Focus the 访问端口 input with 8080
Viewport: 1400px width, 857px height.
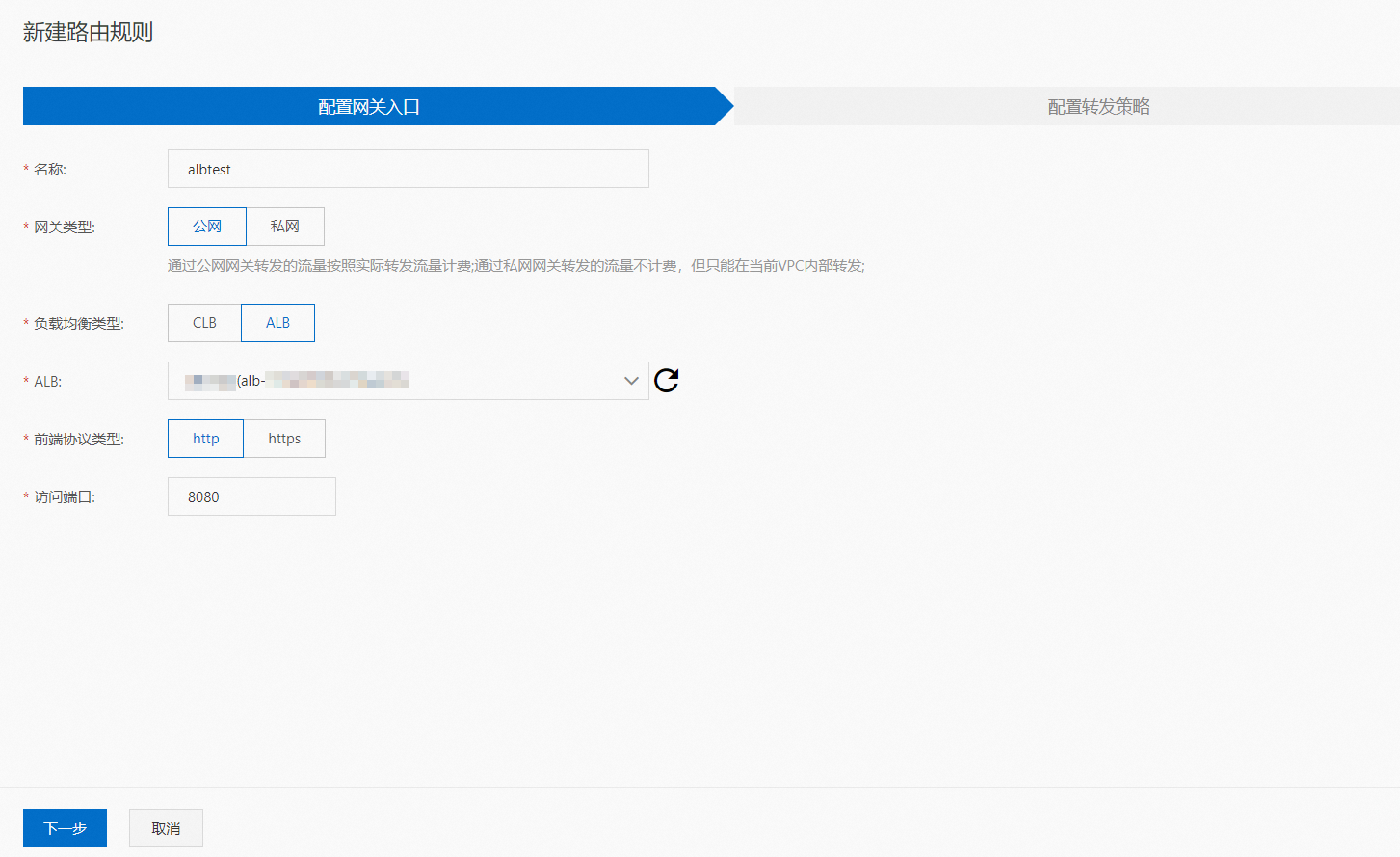pos(251,496)
